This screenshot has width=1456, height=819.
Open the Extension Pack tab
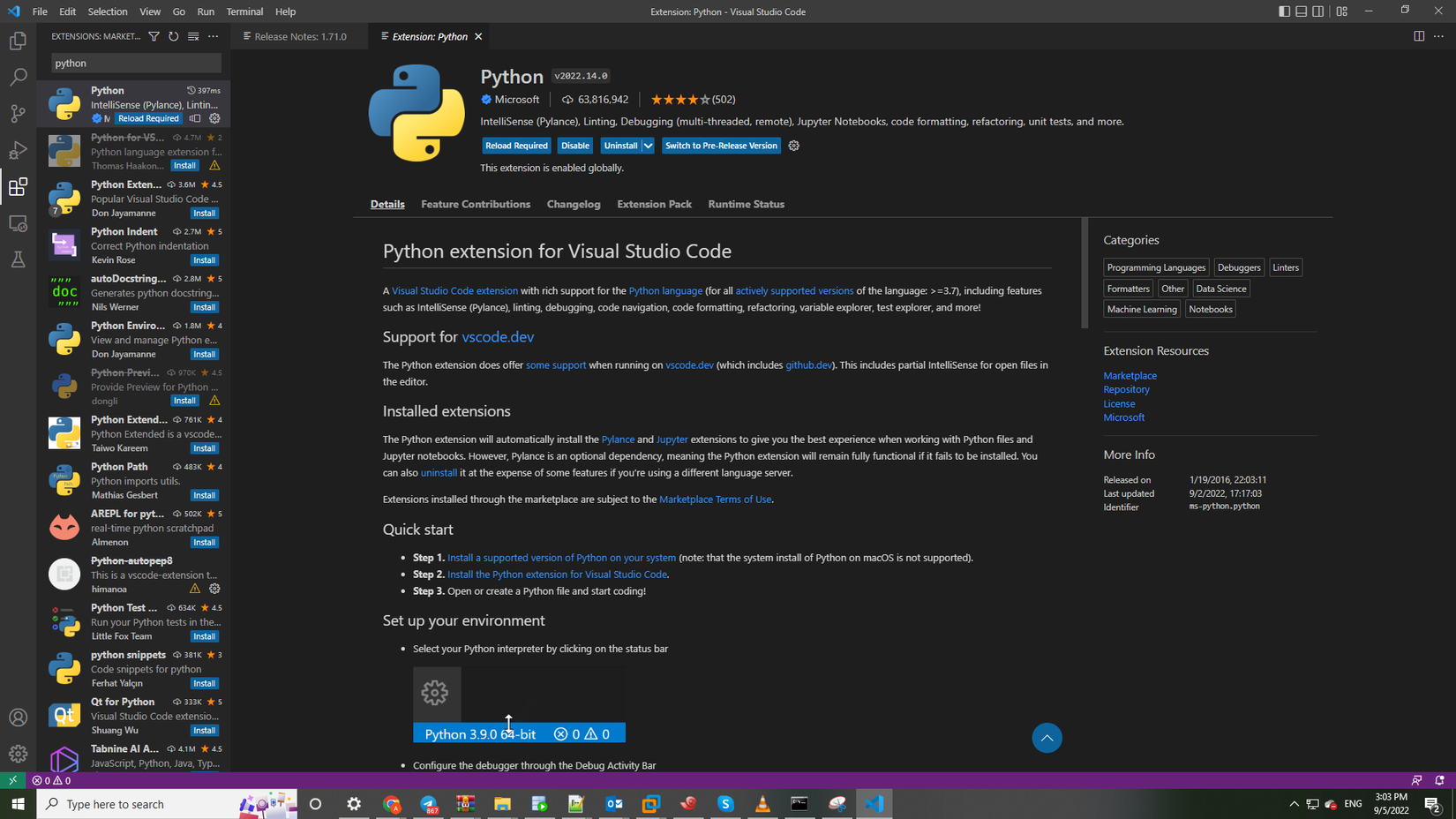tap(654, 204)
